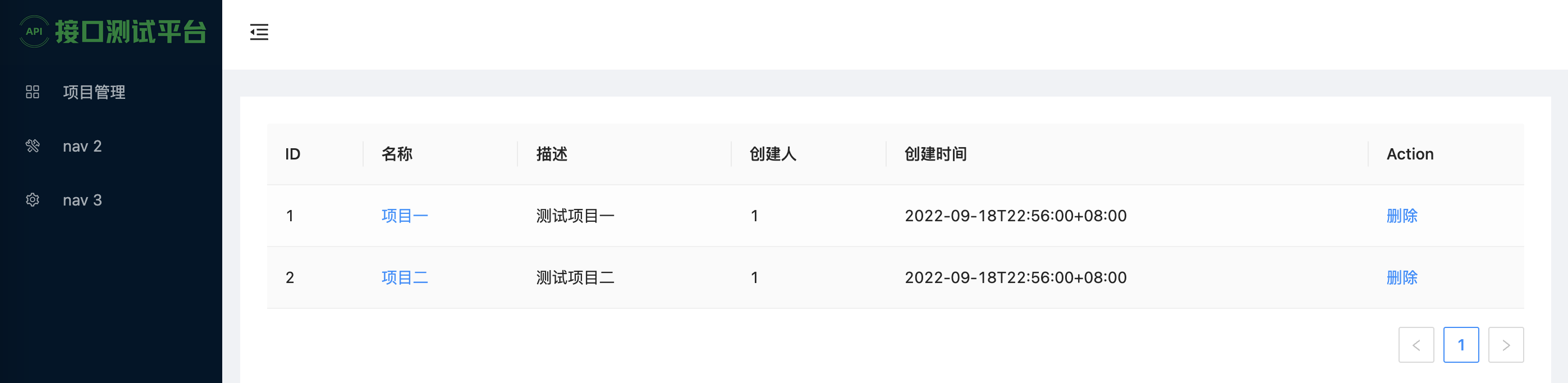Click the 名称 column header
The width and height of the screenshot is (1568, 383).
pos(397,154)
